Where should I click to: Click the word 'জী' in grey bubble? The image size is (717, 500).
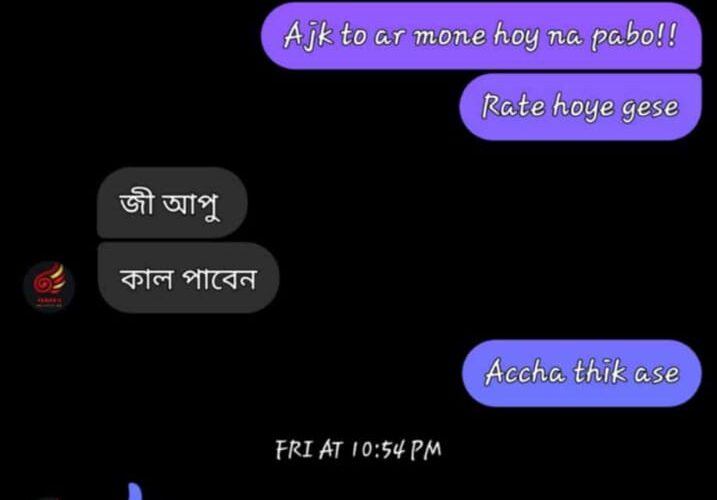pyautogui.click(x=136, y=203)
